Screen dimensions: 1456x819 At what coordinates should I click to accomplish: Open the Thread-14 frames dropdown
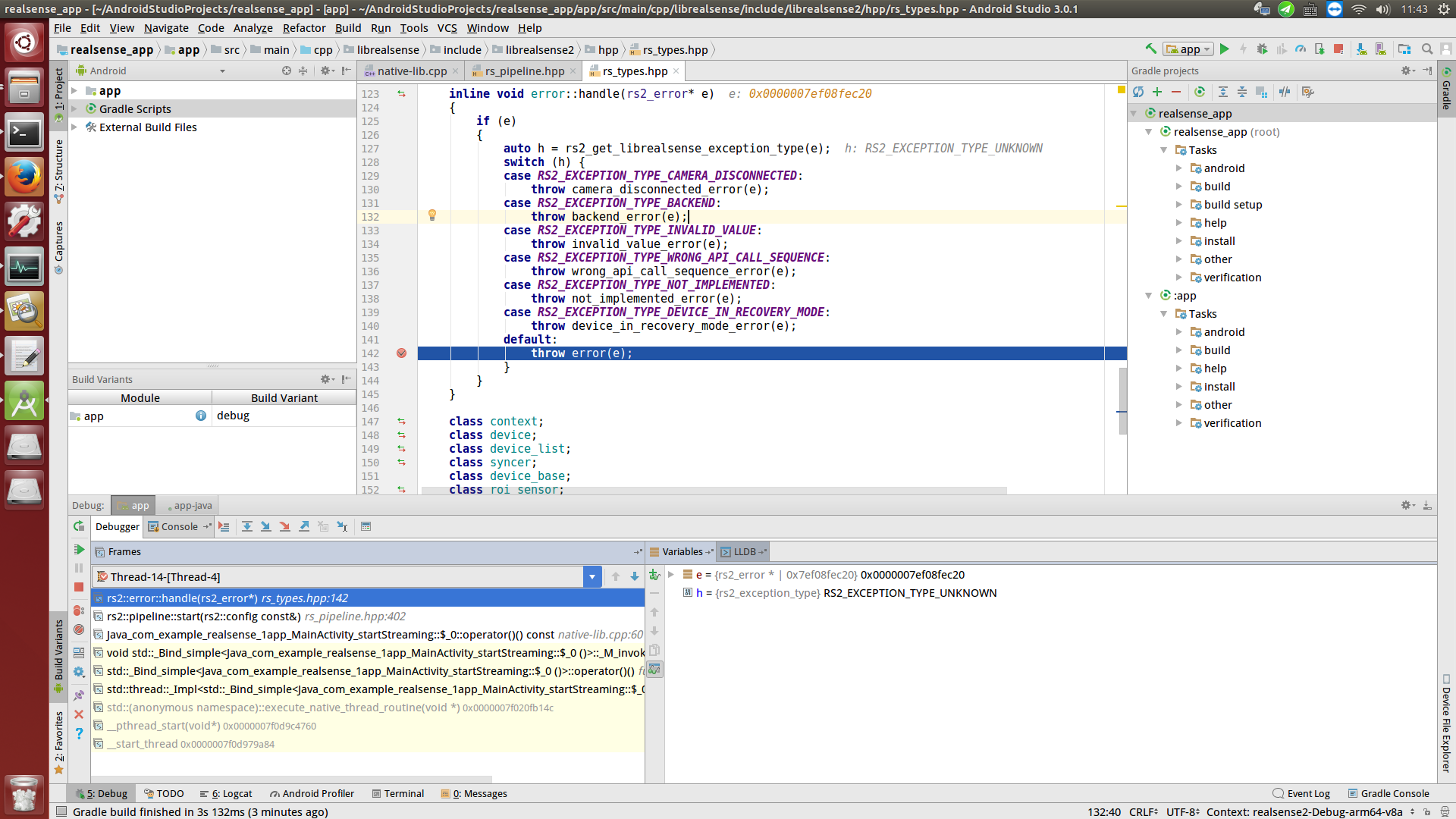point(592,576)
